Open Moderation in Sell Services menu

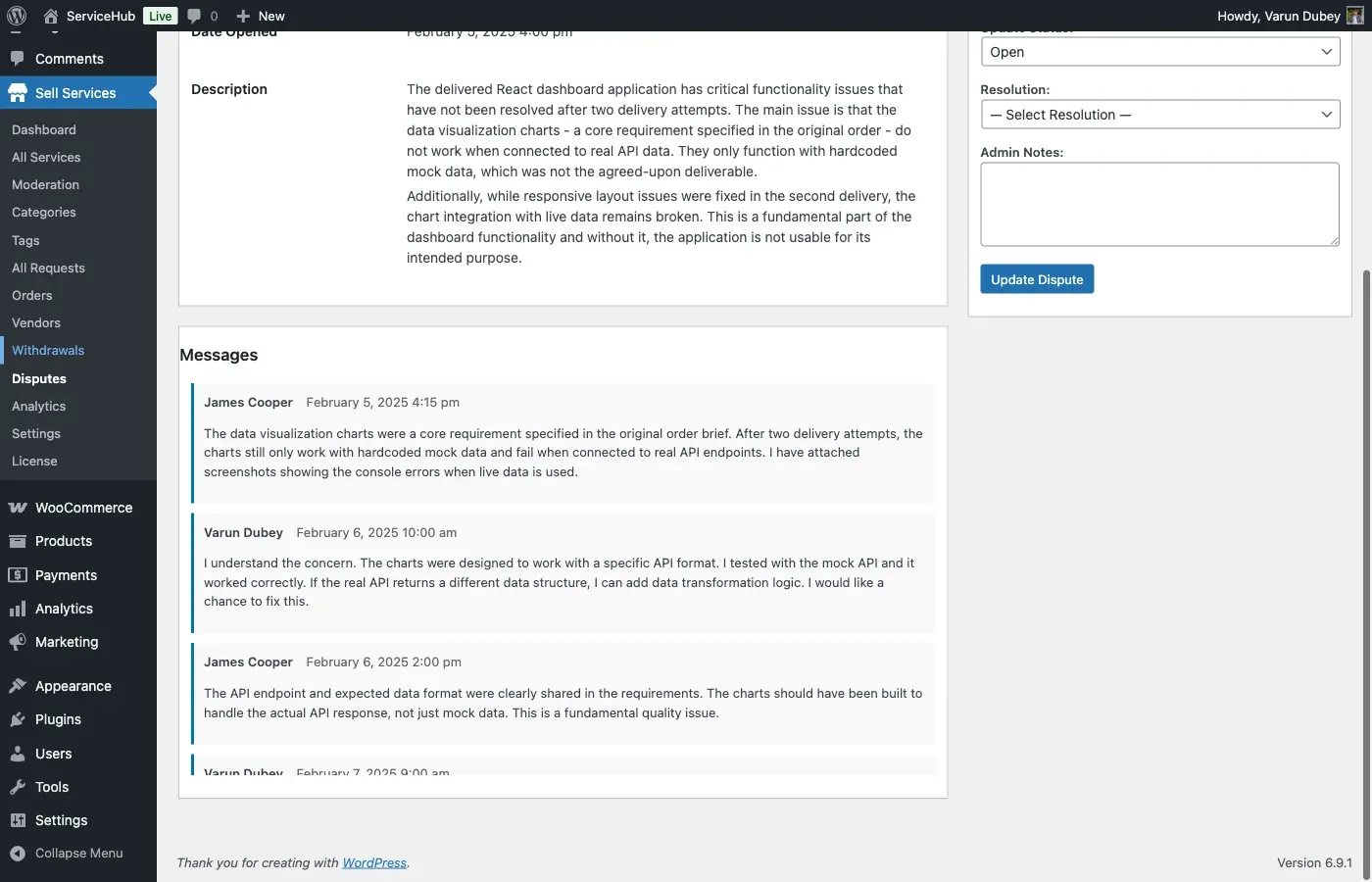click(45, 184)
